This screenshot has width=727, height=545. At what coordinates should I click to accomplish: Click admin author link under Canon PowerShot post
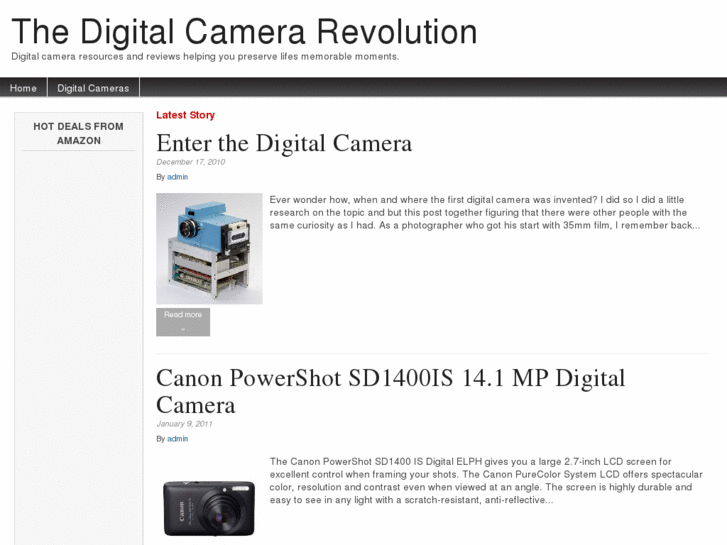pos(178,438)
